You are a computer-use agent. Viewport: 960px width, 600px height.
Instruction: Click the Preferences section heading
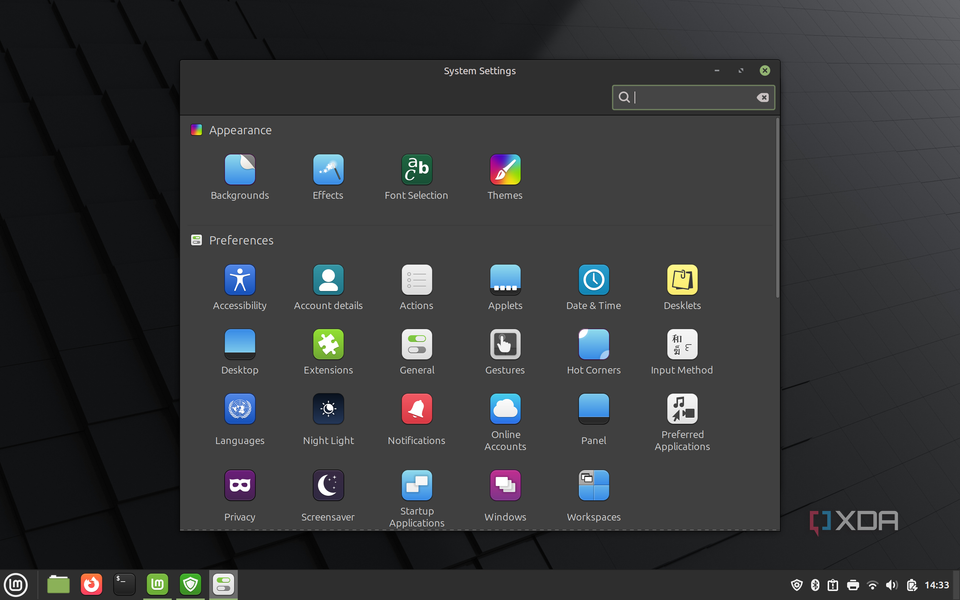241,240
